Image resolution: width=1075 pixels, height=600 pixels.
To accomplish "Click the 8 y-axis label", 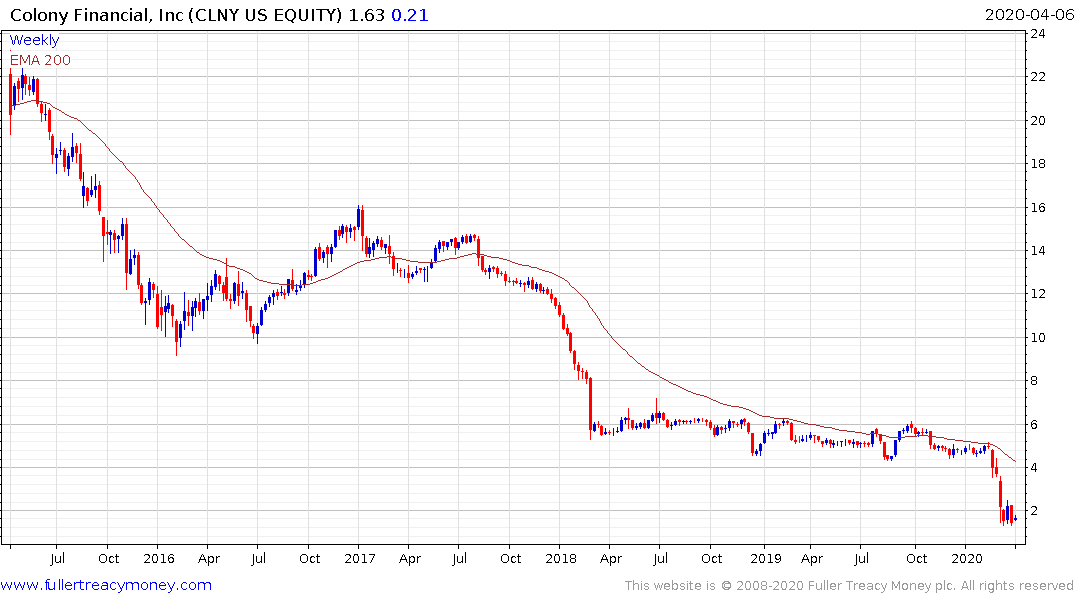I will coord(1034,381).
